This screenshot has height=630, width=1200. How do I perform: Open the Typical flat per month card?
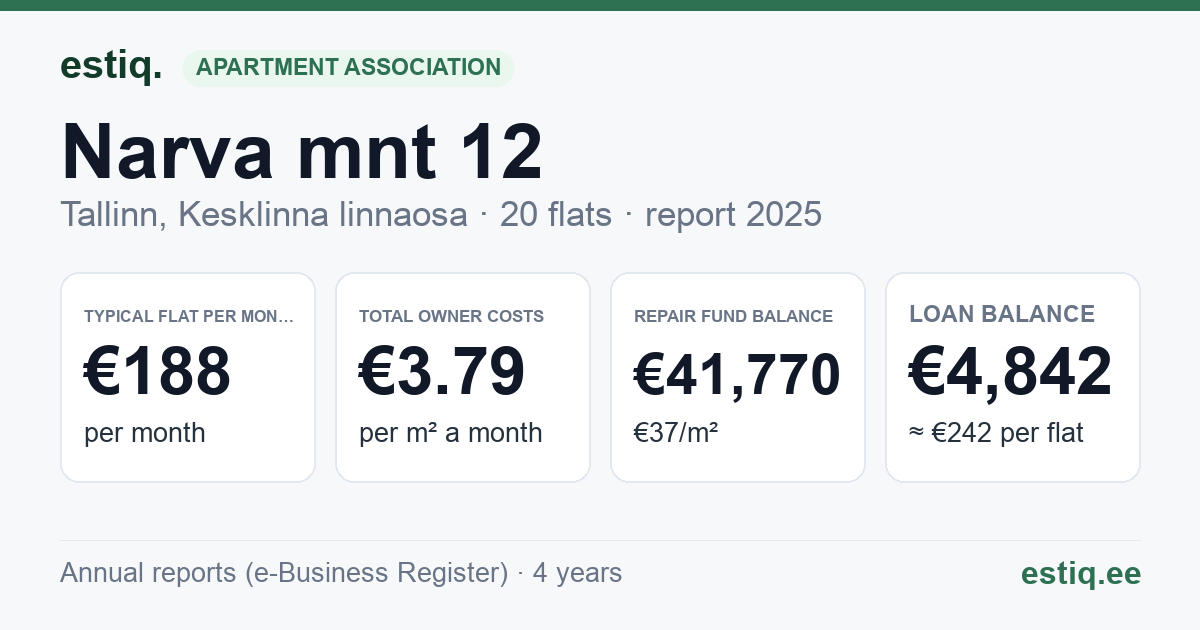188,377
